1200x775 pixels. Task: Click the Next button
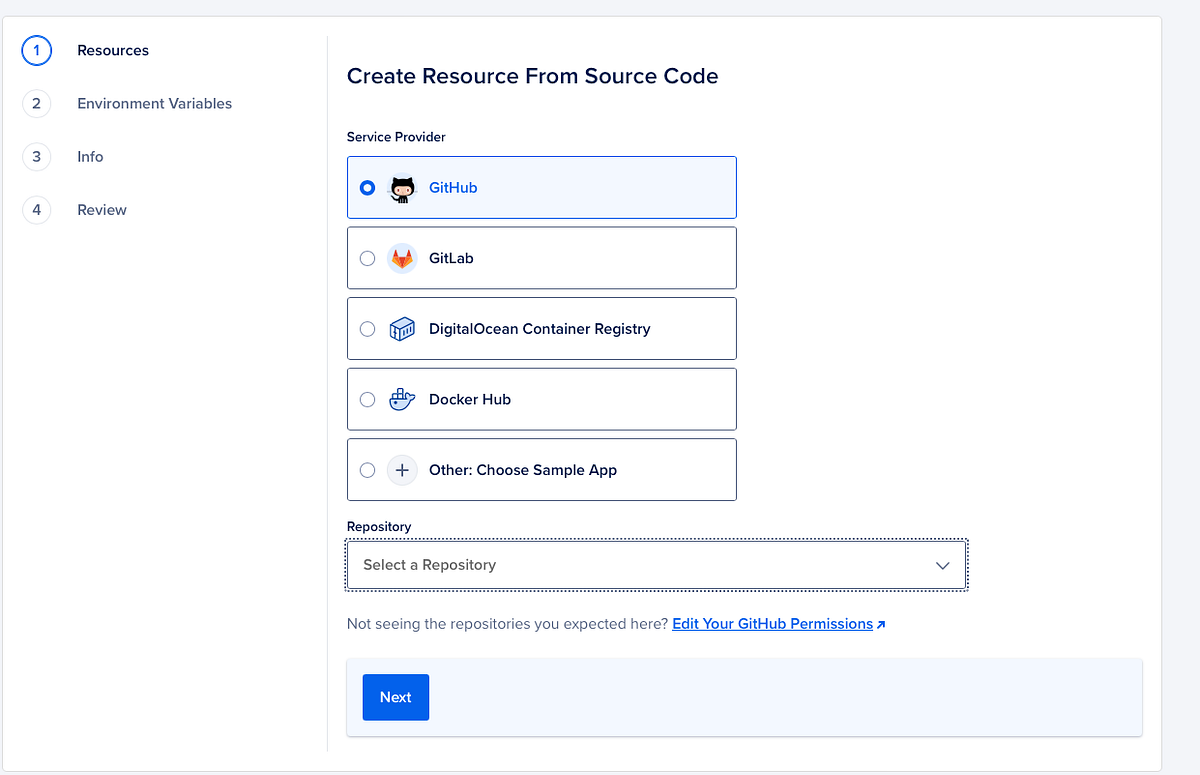pyautogui.click(x=395, y=697)
